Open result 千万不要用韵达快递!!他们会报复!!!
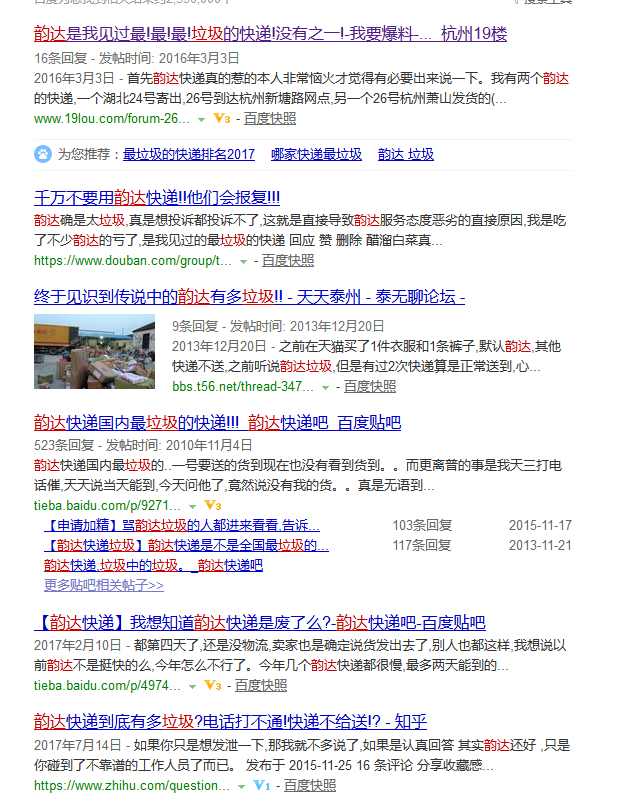622x801 pixels. (x=157, y=198)
